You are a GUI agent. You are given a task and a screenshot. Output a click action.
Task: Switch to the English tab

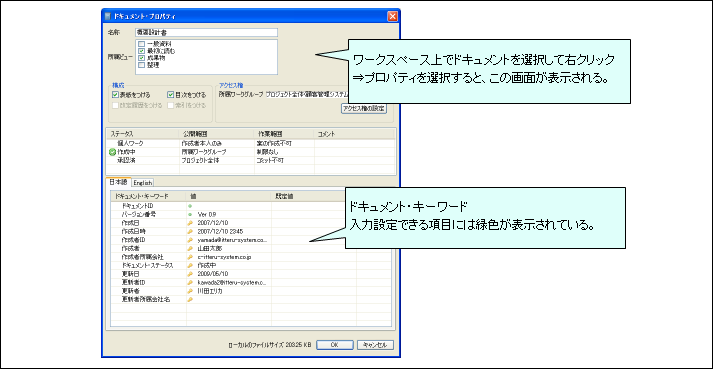point(143,182)
